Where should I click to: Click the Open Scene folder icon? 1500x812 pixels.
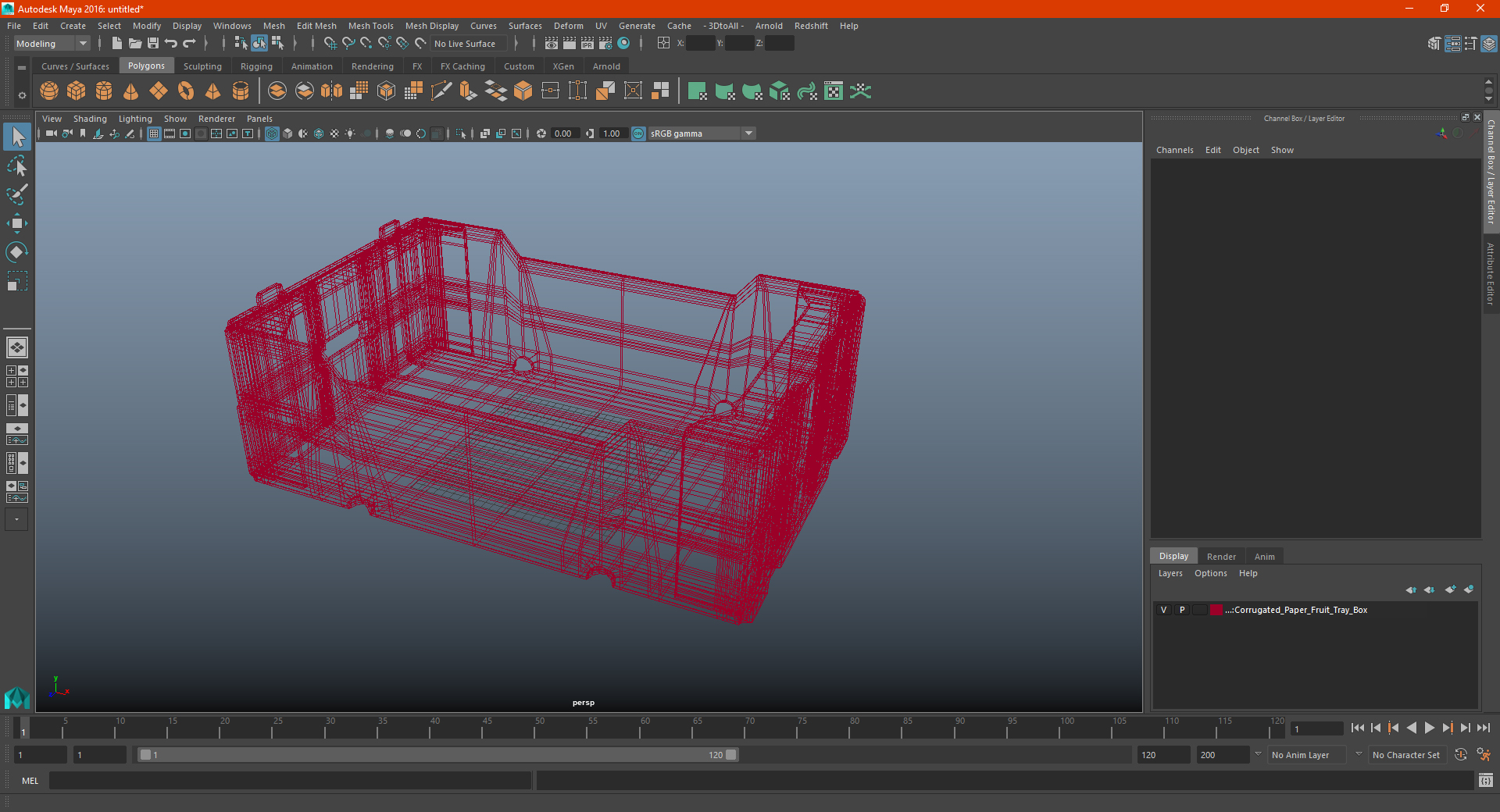(x=135, y=44)
